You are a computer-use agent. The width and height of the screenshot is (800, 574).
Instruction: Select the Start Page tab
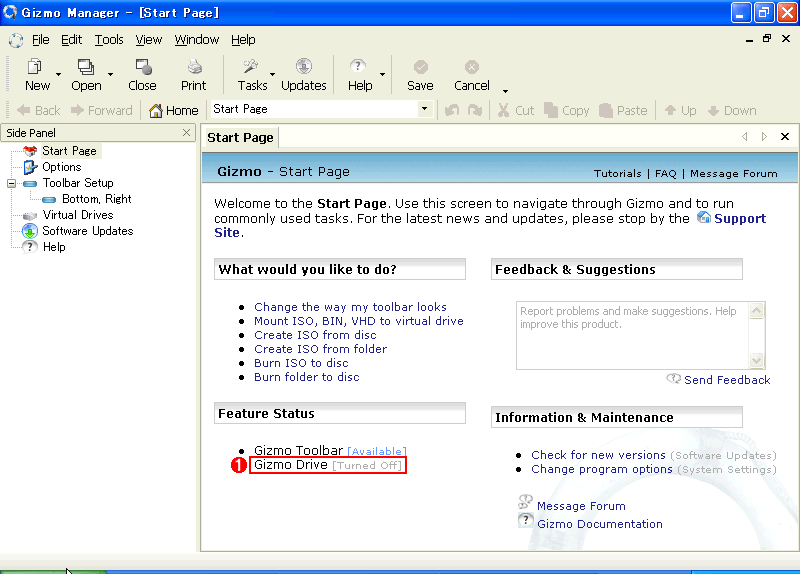click(x=240, y=138)
